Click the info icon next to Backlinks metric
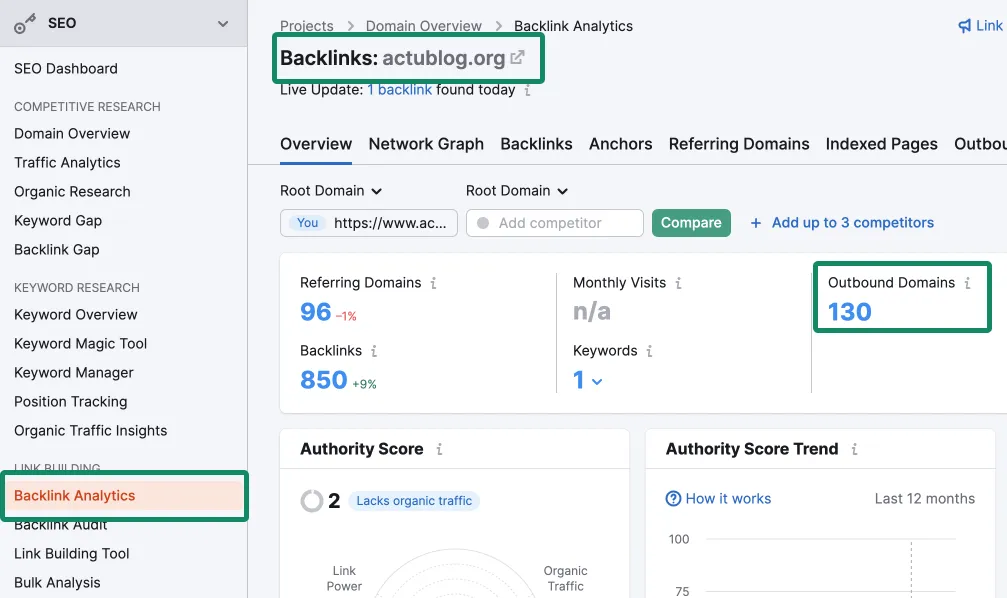 (374, 351)
